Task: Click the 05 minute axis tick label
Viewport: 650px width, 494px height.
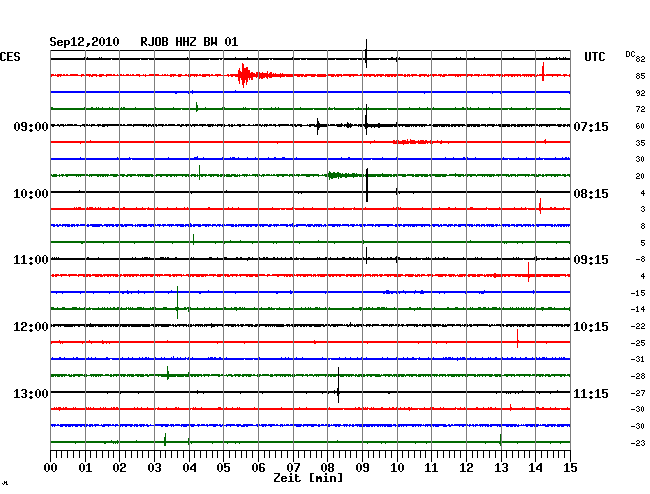Action: click(x=223, y=467)
